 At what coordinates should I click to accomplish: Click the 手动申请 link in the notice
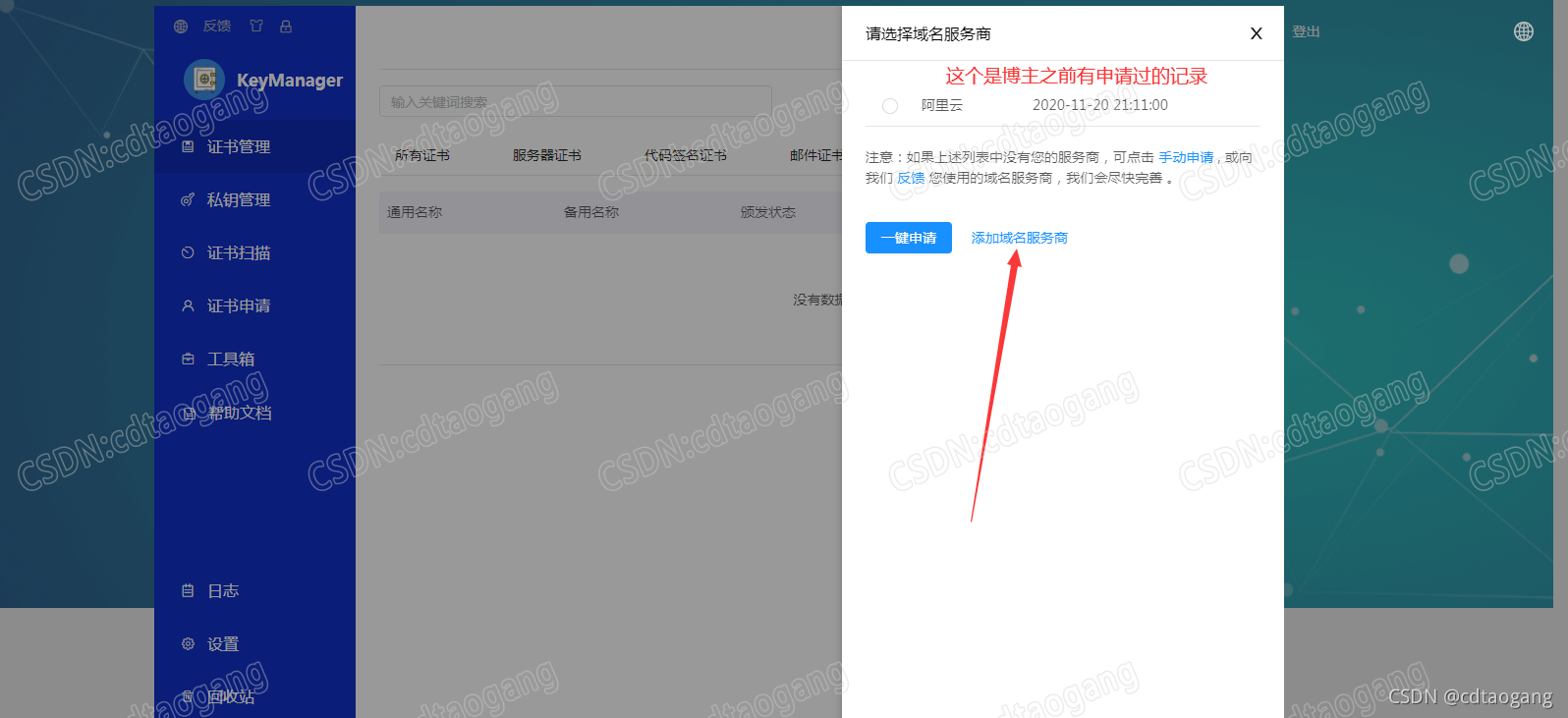coord(1186,157)
